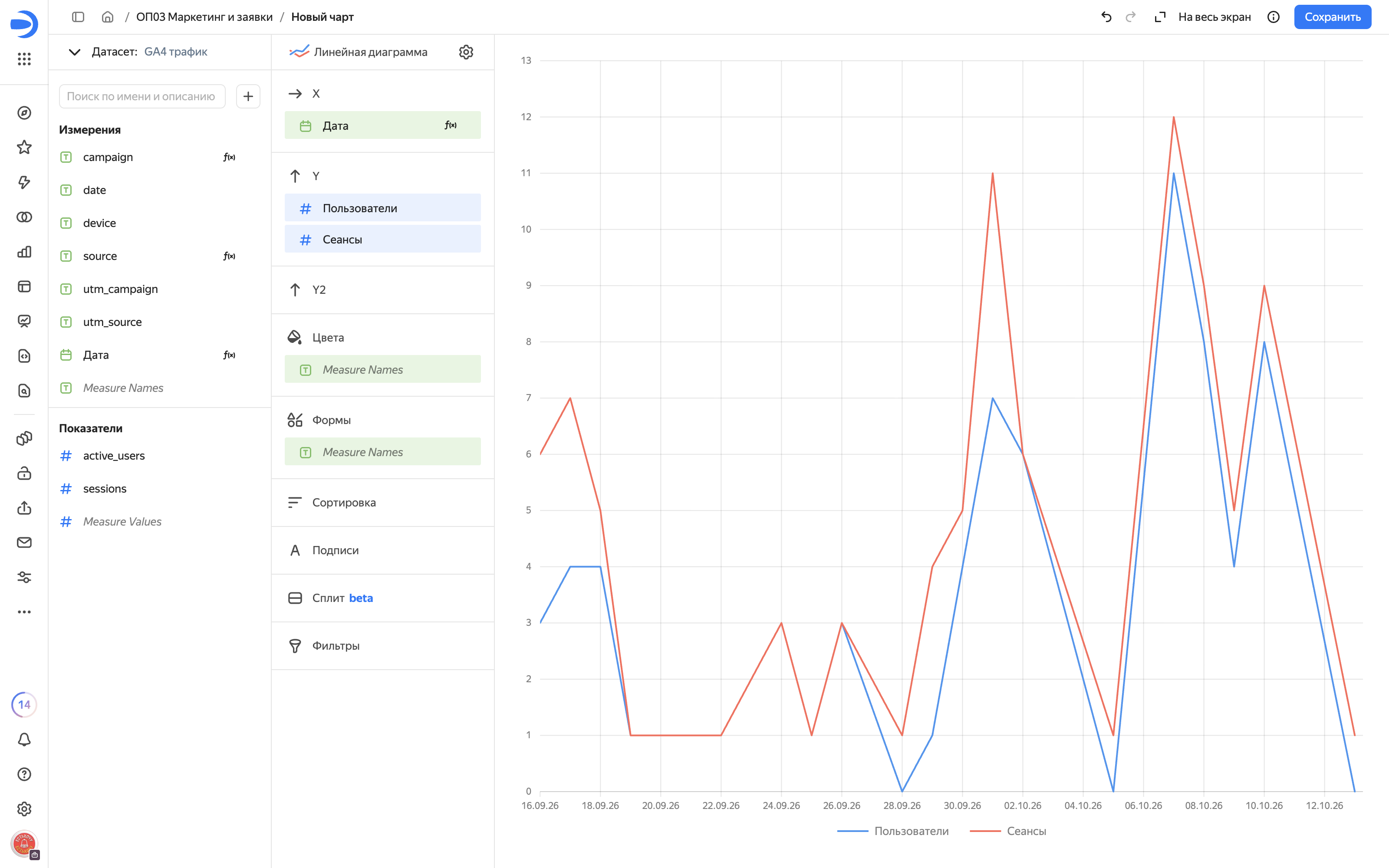The height and width of the screenshot is (868, 1389).
Task: Open the mail envelope icon in sidebar
Action: (x=24, y=542)
